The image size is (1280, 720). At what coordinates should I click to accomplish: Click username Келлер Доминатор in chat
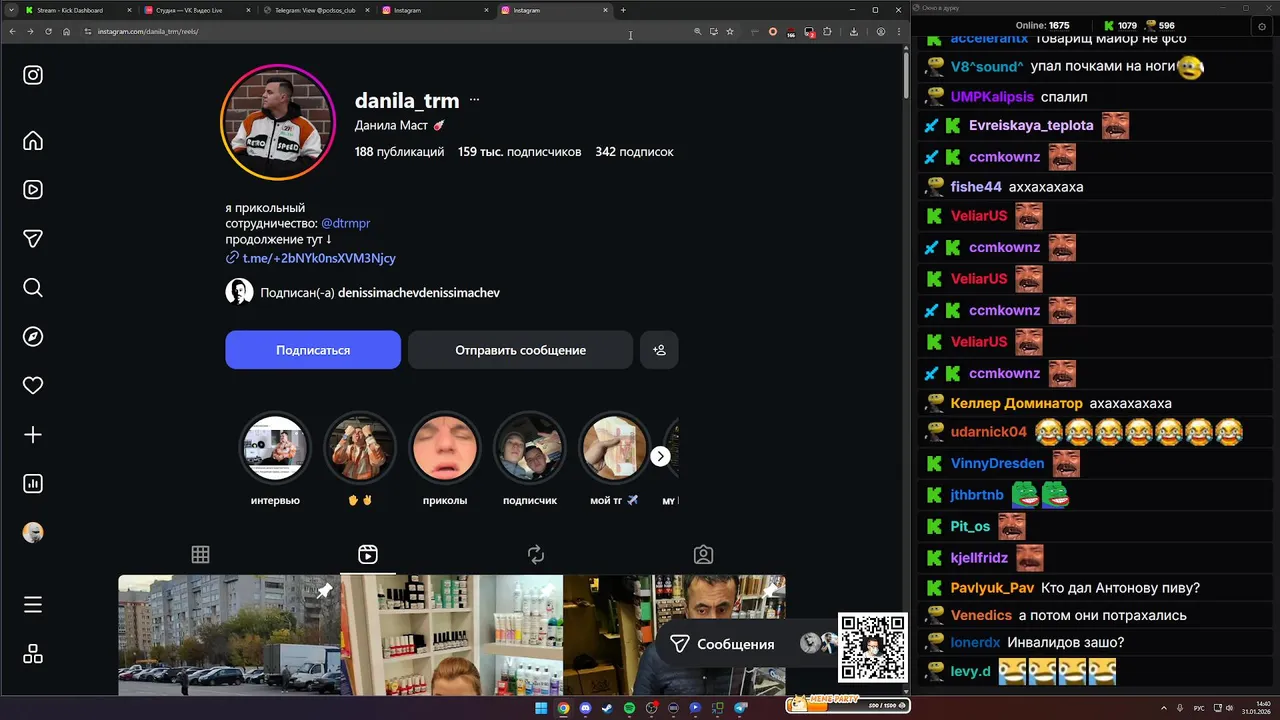tap(1016, 403)
